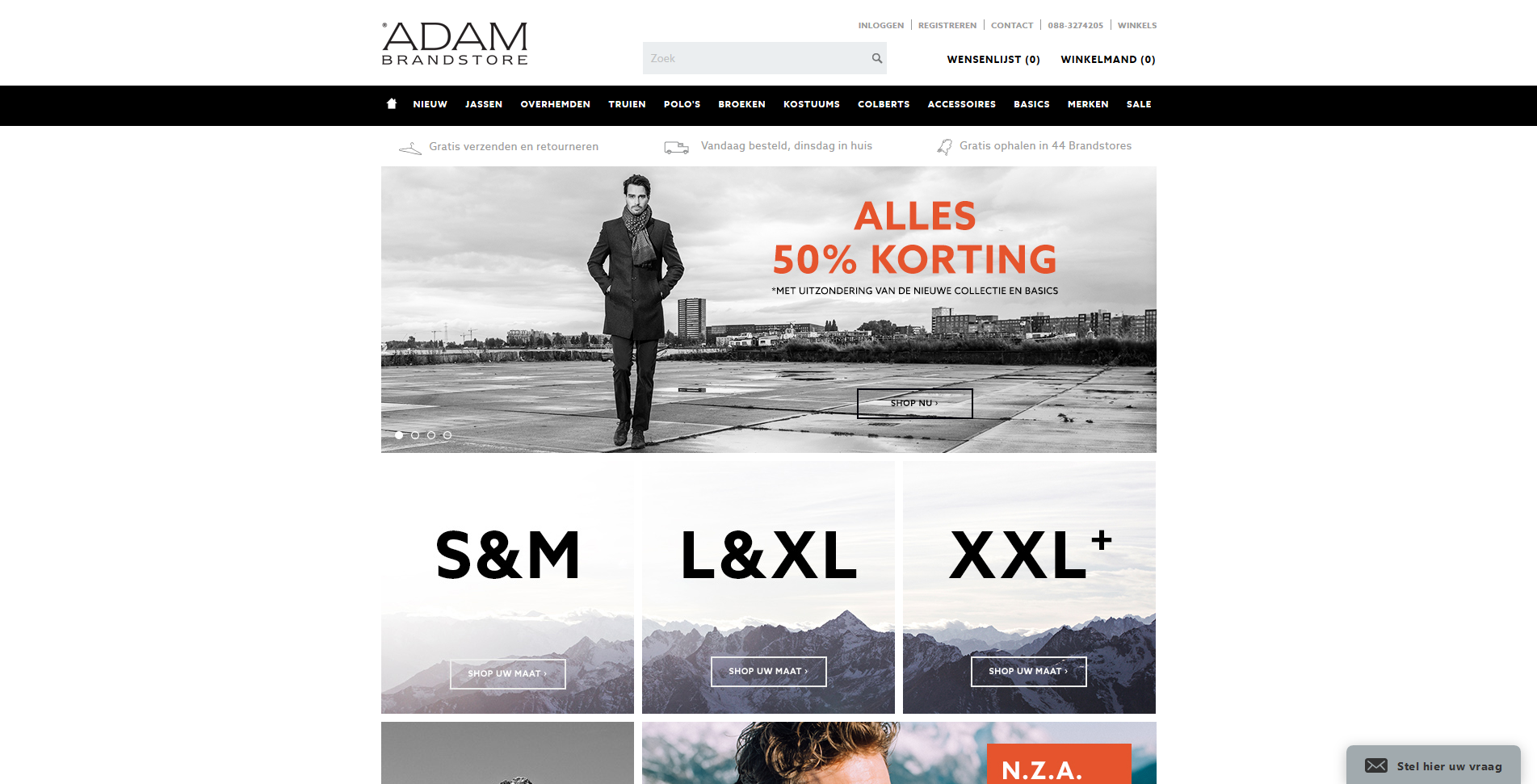Click the envelope icon in chat widget
Screen dimensions: 1537x784
tap(1376, 765)
